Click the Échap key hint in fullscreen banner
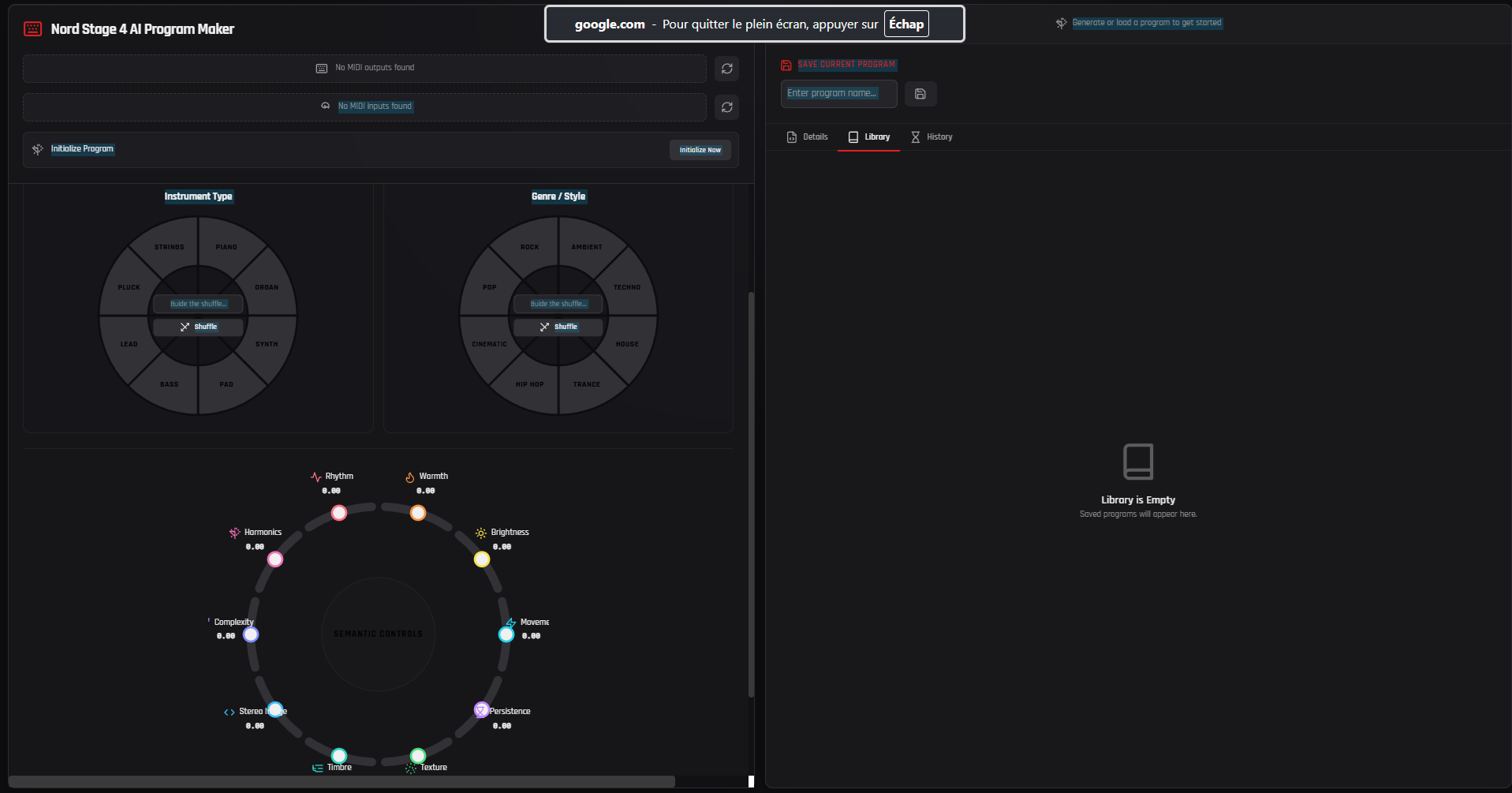The height and width of the screenshot is (793, 1512). pyautogui.click(x=906, y=24)
